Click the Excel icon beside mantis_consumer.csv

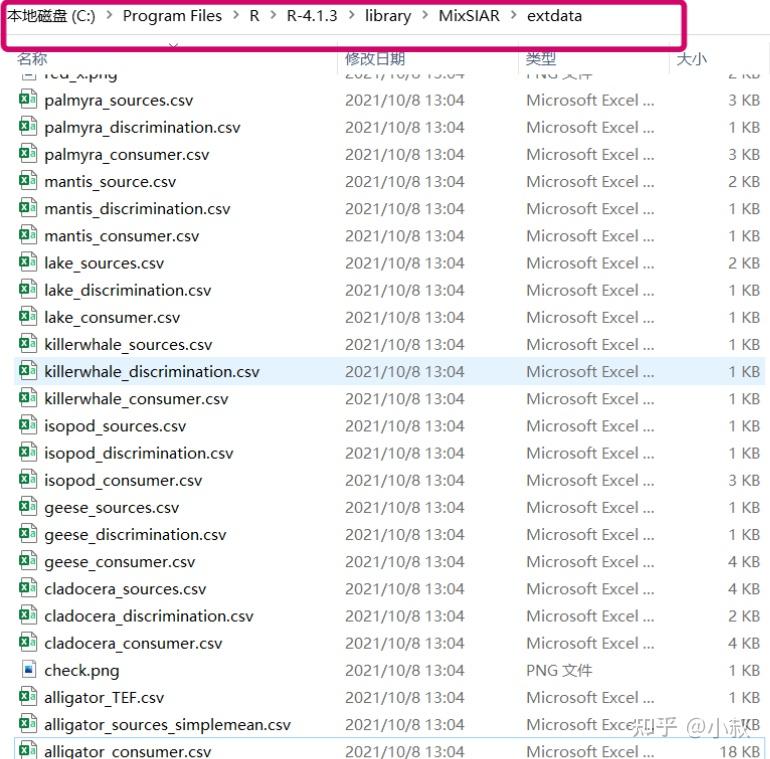point(28,236)
